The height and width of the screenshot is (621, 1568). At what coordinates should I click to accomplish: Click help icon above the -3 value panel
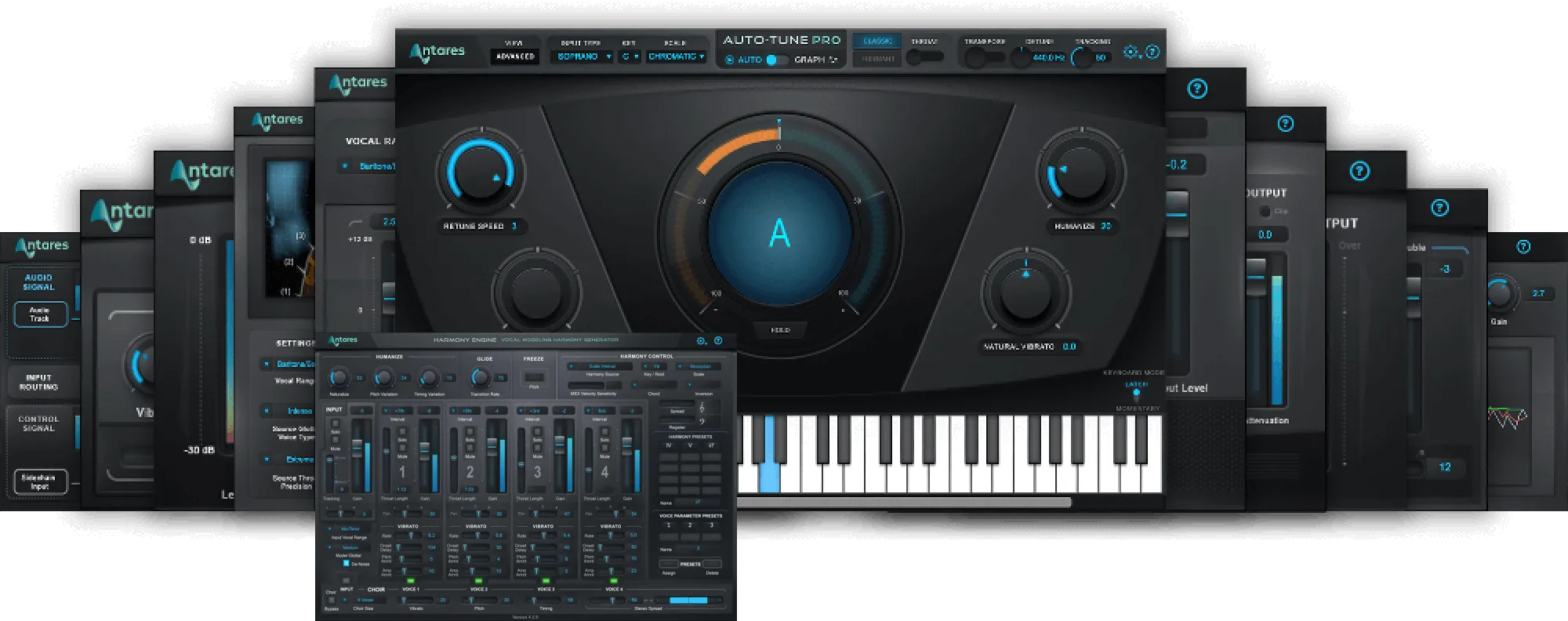pyautogui.click(x=1439, y=208)
